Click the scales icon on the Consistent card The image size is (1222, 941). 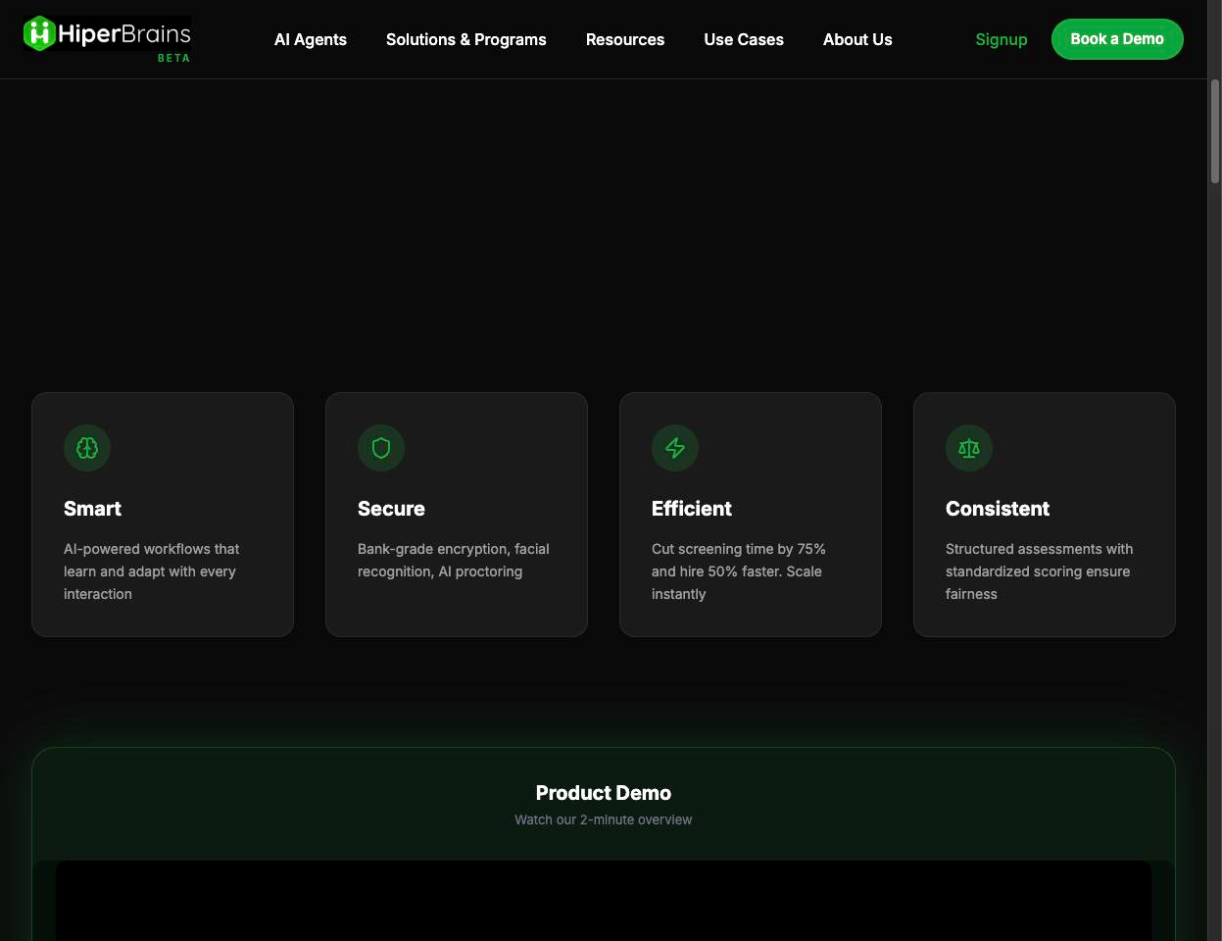(968, 447)
